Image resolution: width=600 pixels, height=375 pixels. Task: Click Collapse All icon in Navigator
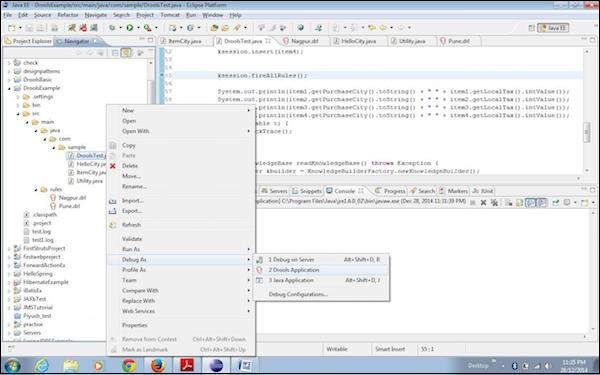click(x=115, y=53)
